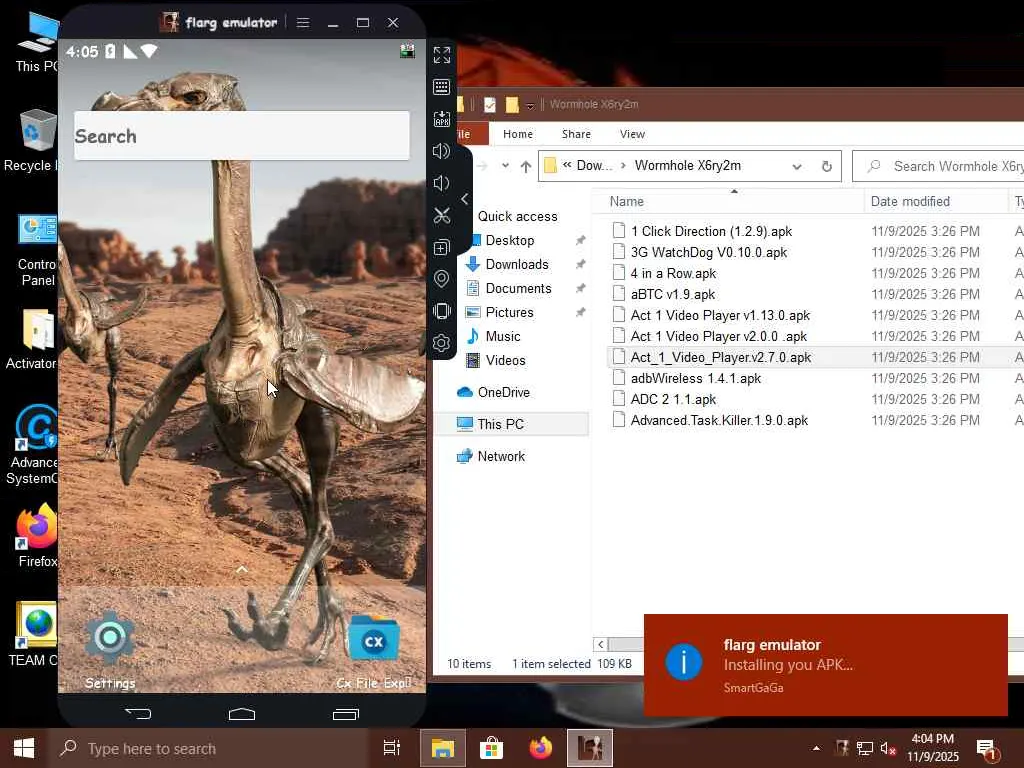Viewport: 1024px width, 768px height.
Task: Open OneDrive in navigation pane
Action: (x=504, y=392)
